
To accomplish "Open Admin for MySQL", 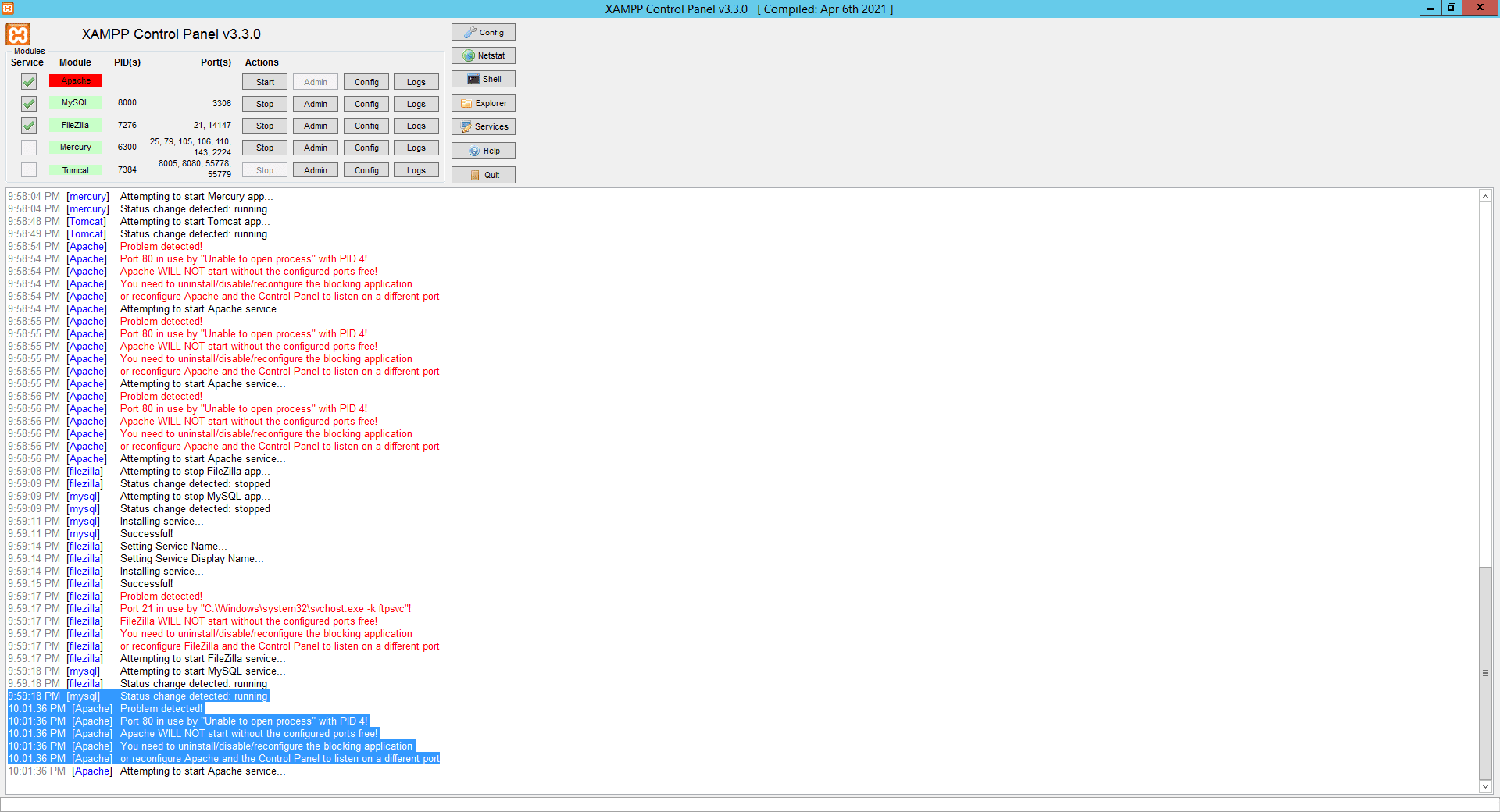I will click(x=316, y=104).
